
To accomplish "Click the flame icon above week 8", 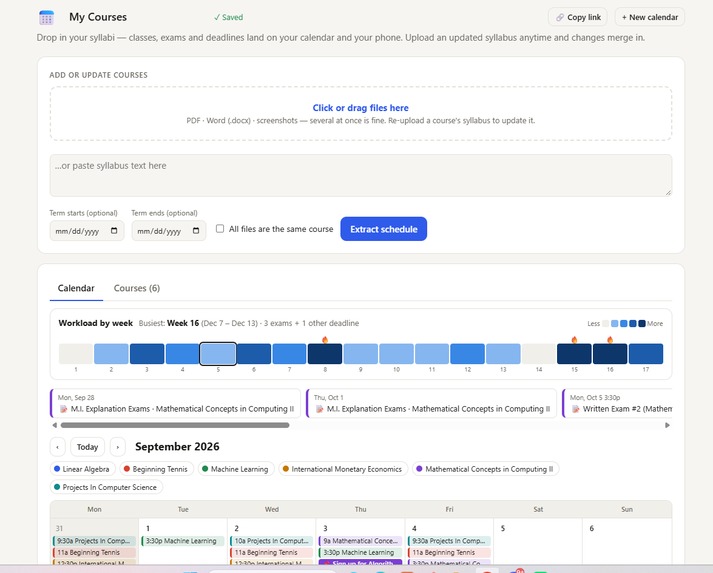I will point(325,339).
